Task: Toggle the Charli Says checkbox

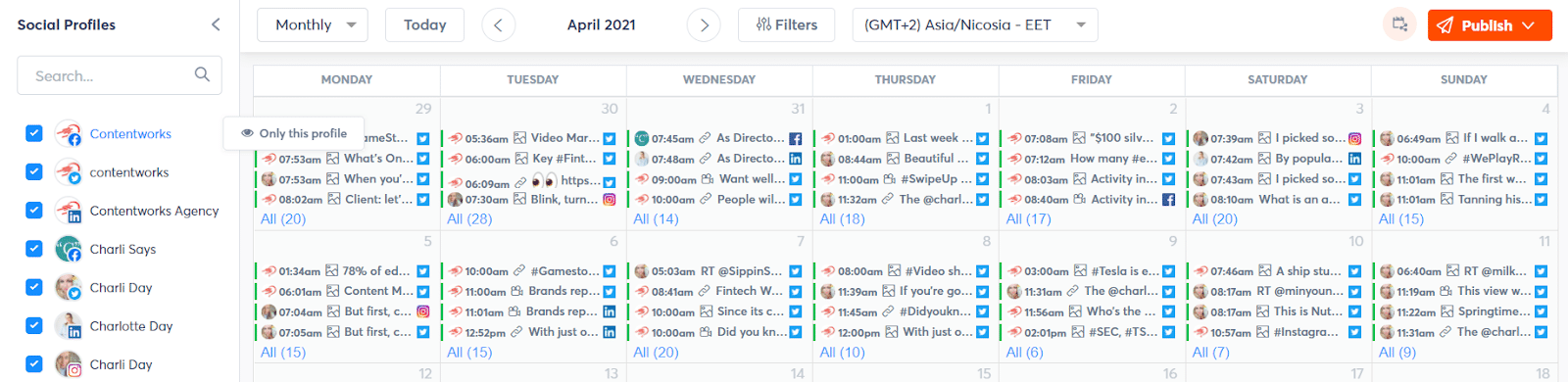Action: point(34,249)
